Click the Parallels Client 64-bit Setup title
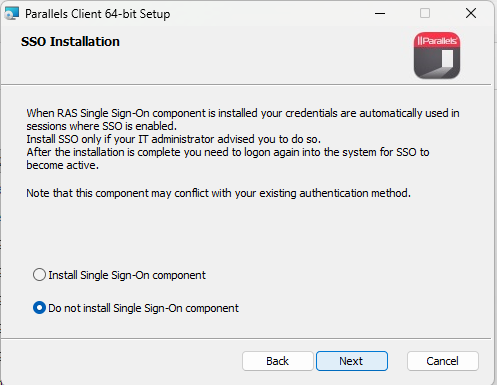497x385 pixels. [98, 14]
